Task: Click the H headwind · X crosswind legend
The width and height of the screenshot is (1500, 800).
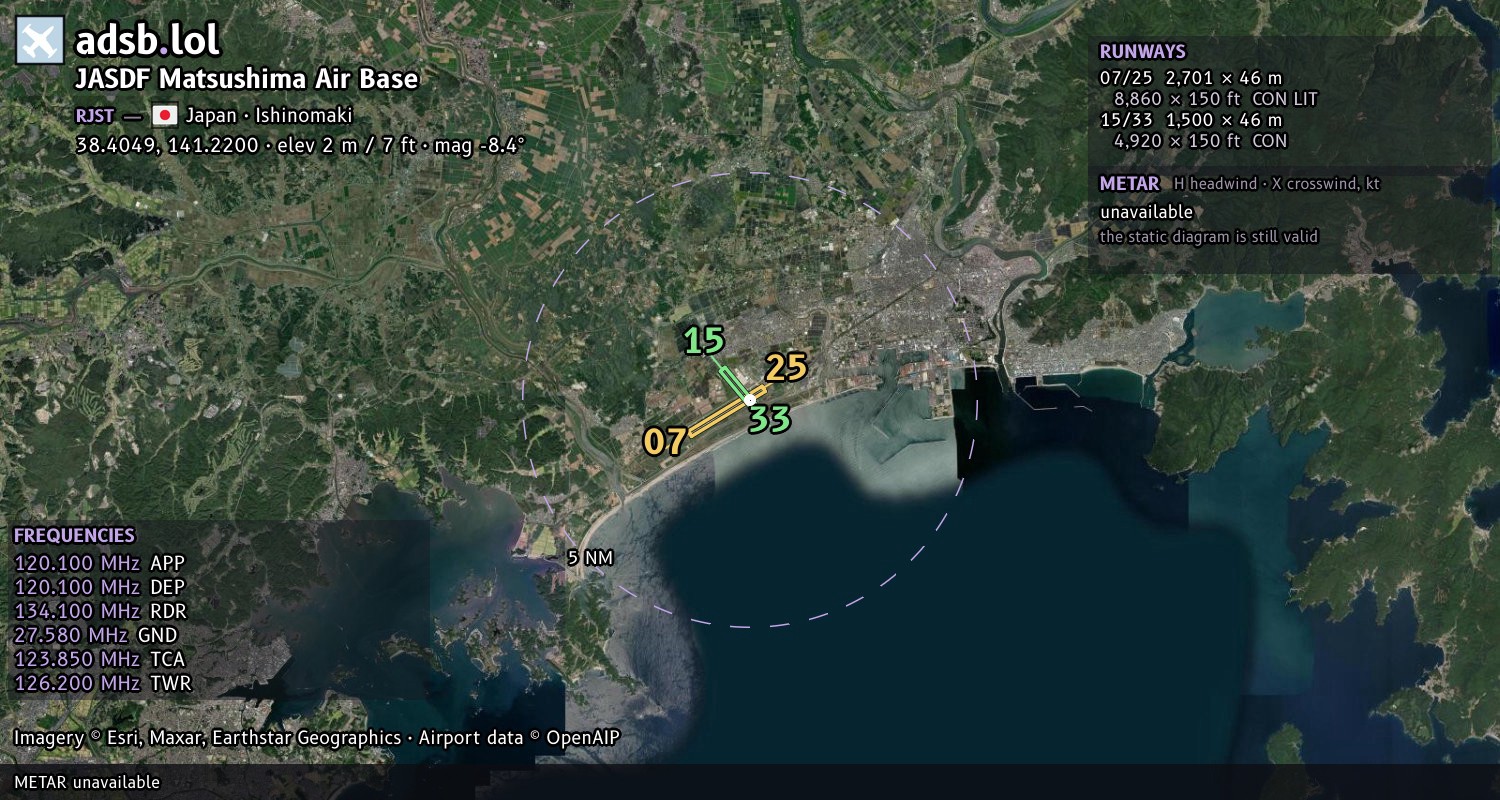Action: pyautogui.click(x=1276, y=184)
